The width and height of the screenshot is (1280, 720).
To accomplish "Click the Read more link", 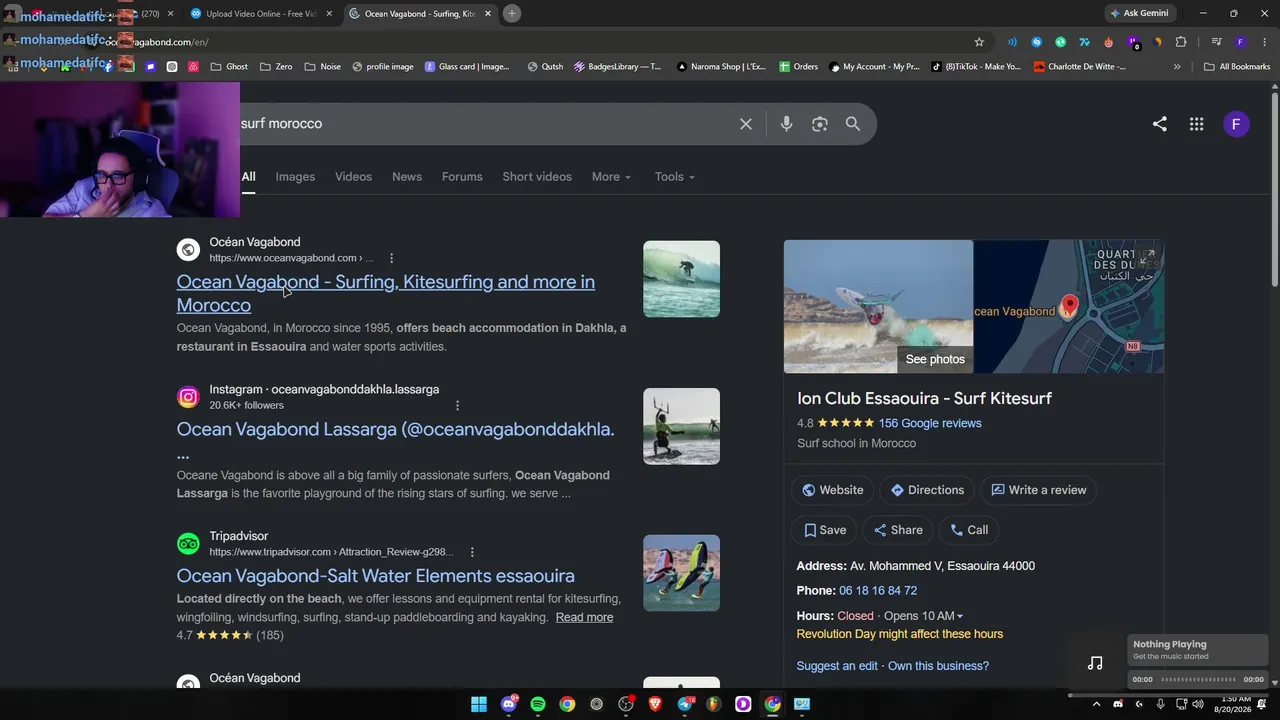I will (x=584, y=617).
